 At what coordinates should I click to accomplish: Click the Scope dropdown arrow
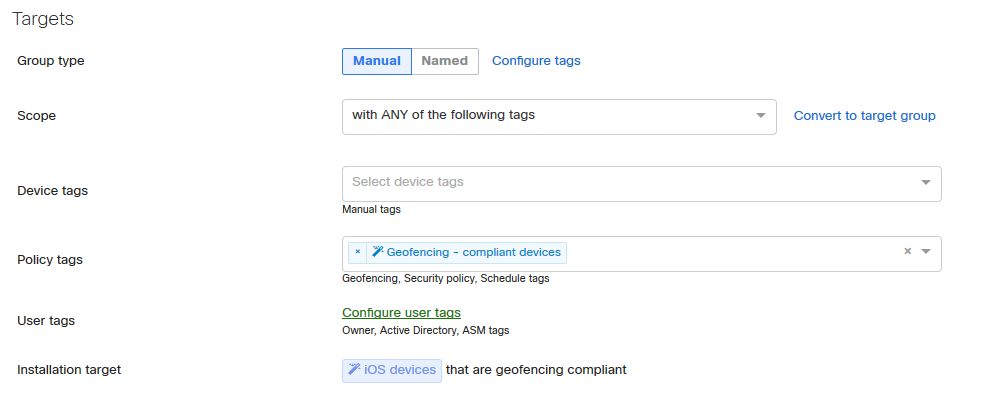(x=760, y=116)
